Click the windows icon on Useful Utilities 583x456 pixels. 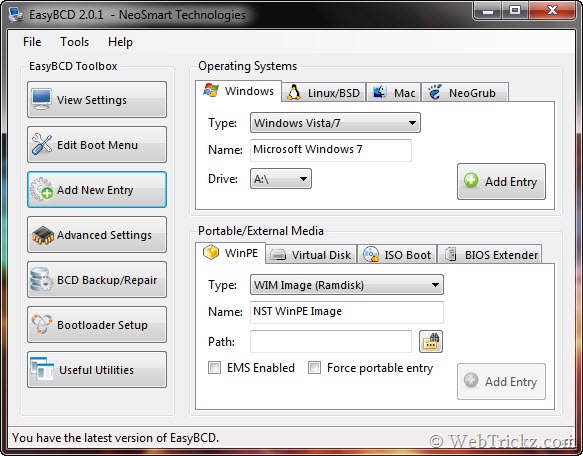[42, 369]
